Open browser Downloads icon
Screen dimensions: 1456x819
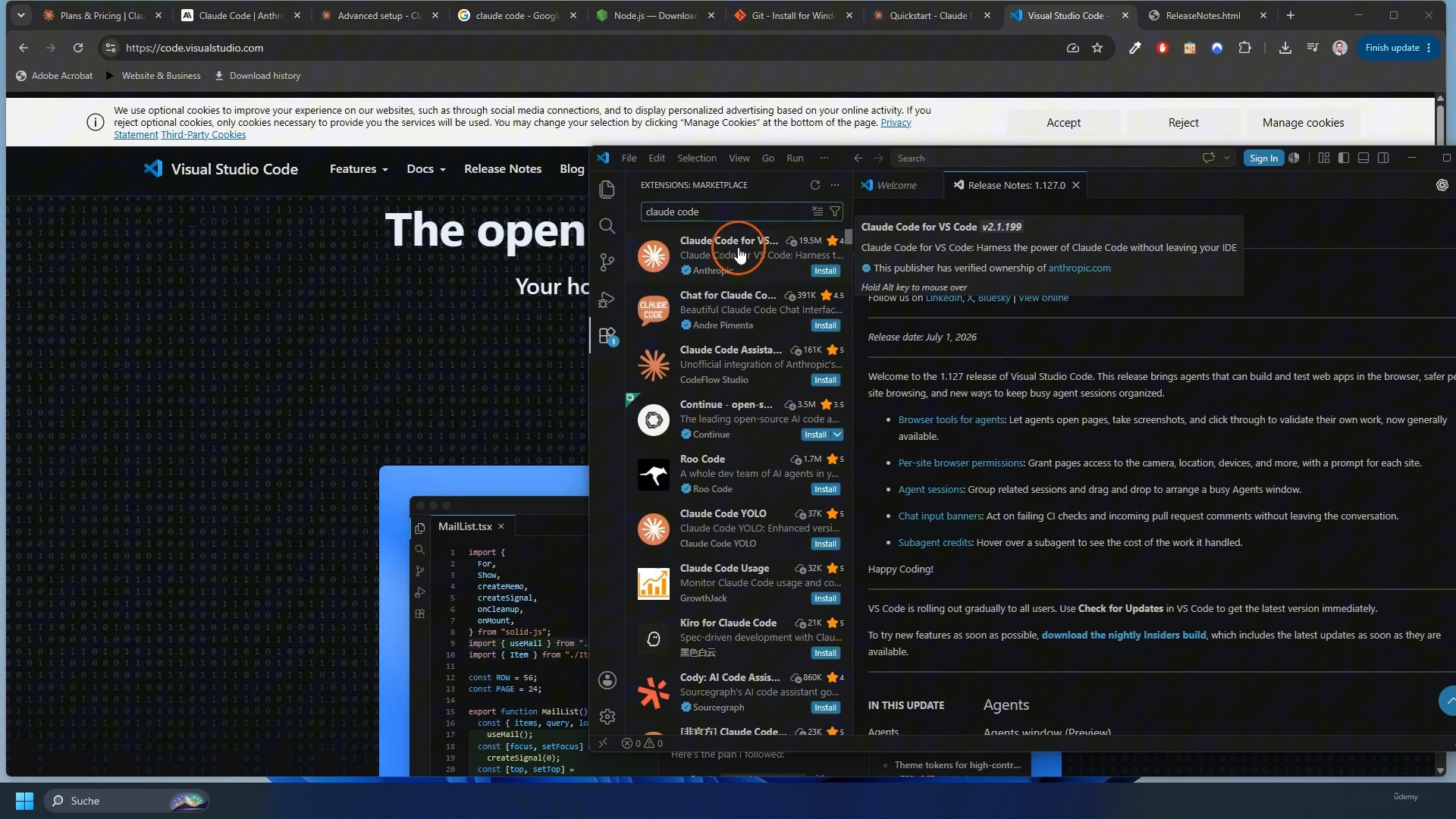(1285, 48)
